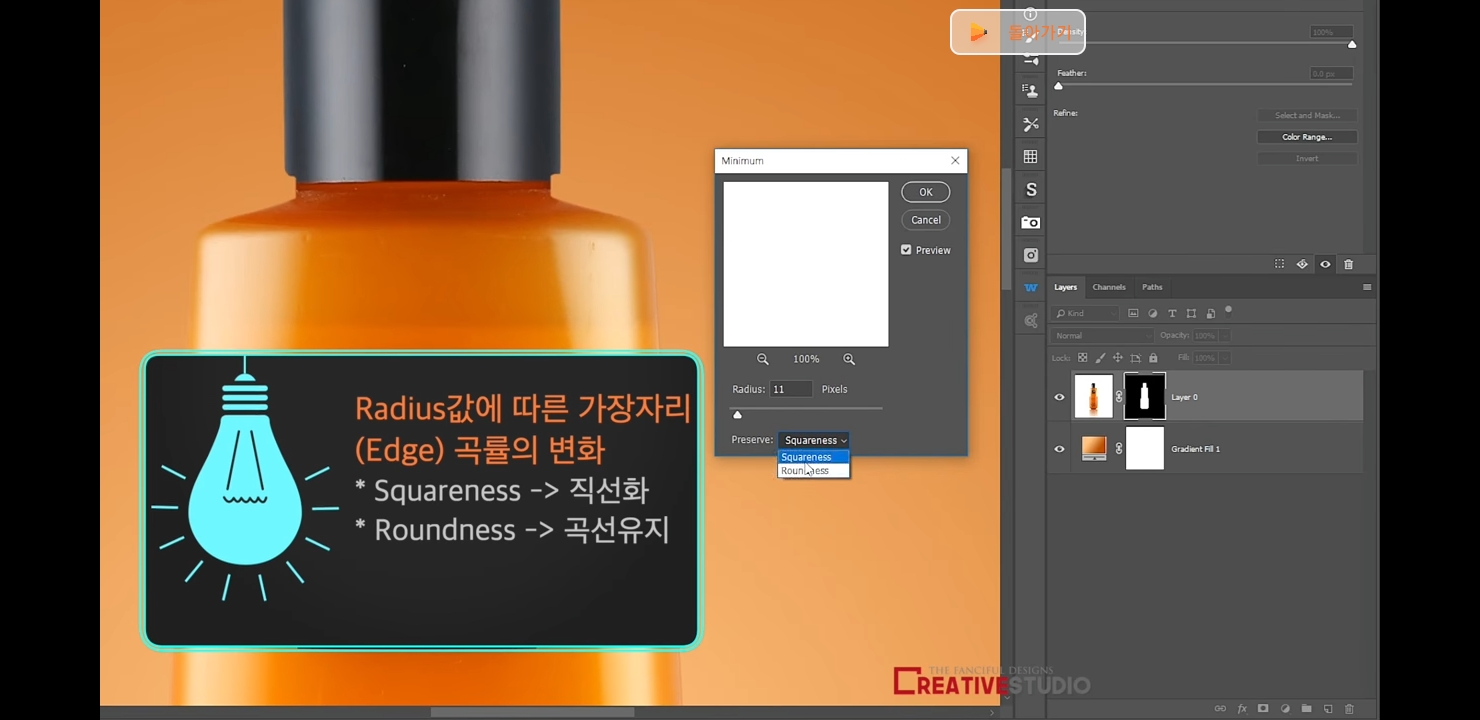
Task: Delete layer with trash icon
Action: (x=1349, y=709)
